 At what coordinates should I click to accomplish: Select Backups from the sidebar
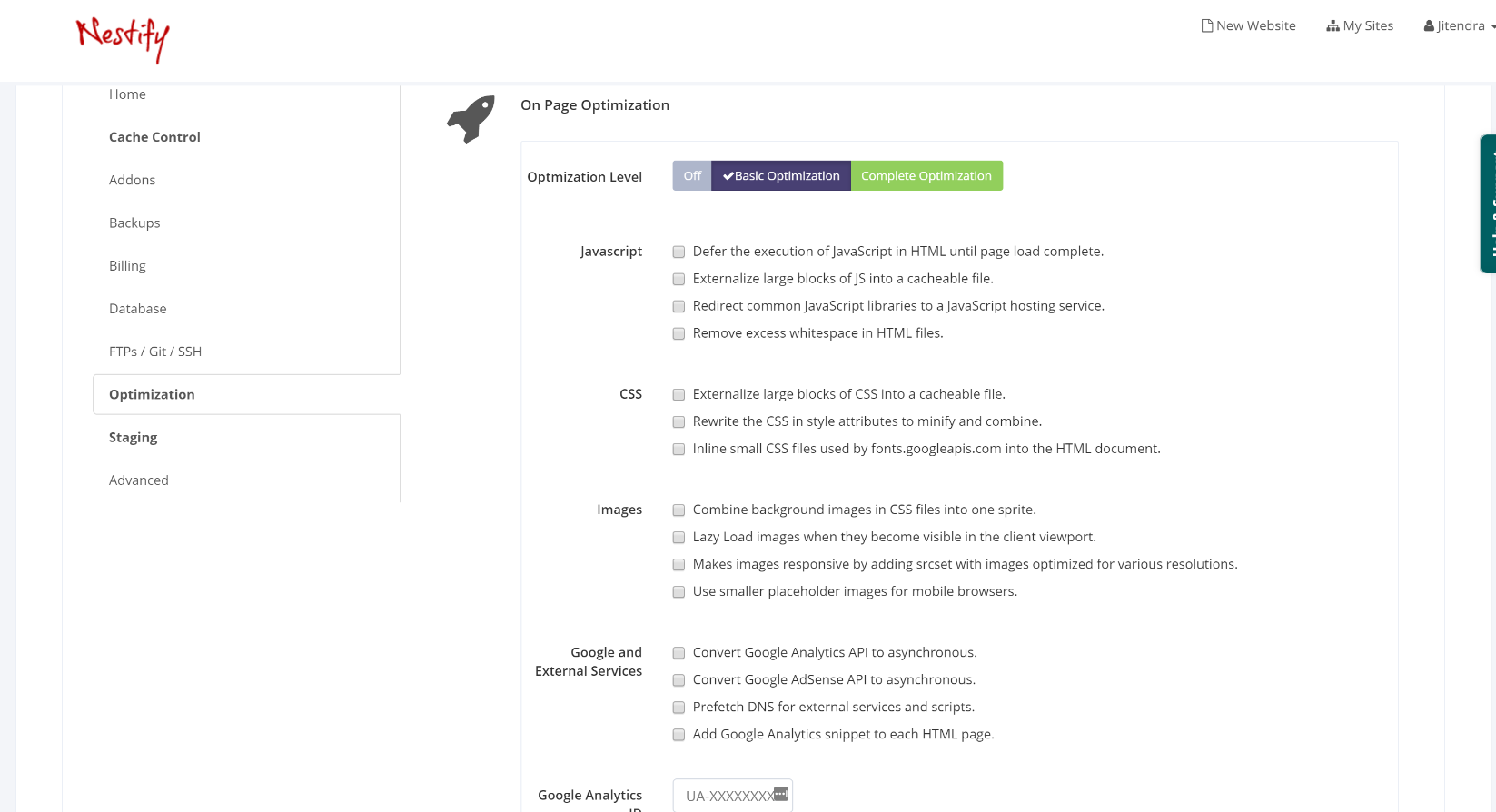tap(134, 223)
